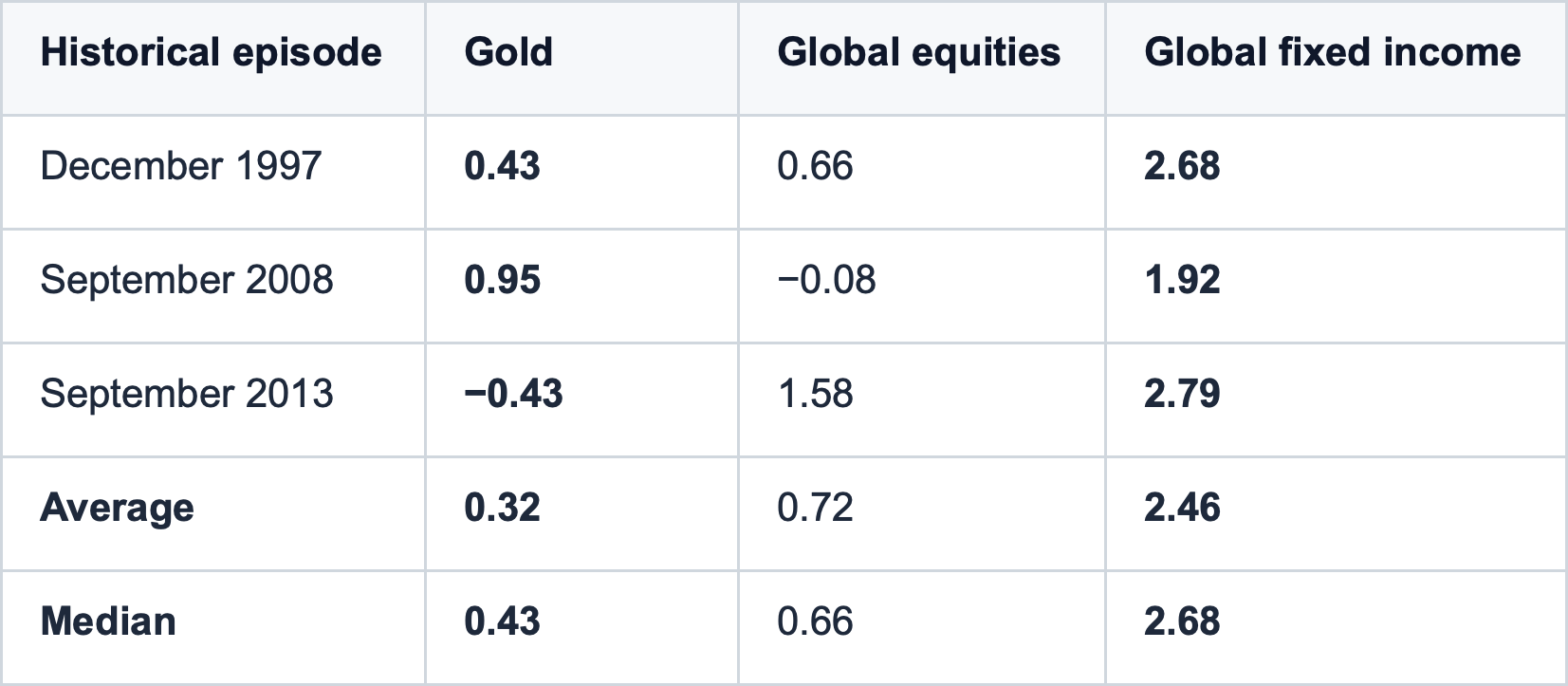Image resolution: width=1568 pixels, height=686 pixels.
Task: Click the December 1997 row label
Action: point(181,166)
